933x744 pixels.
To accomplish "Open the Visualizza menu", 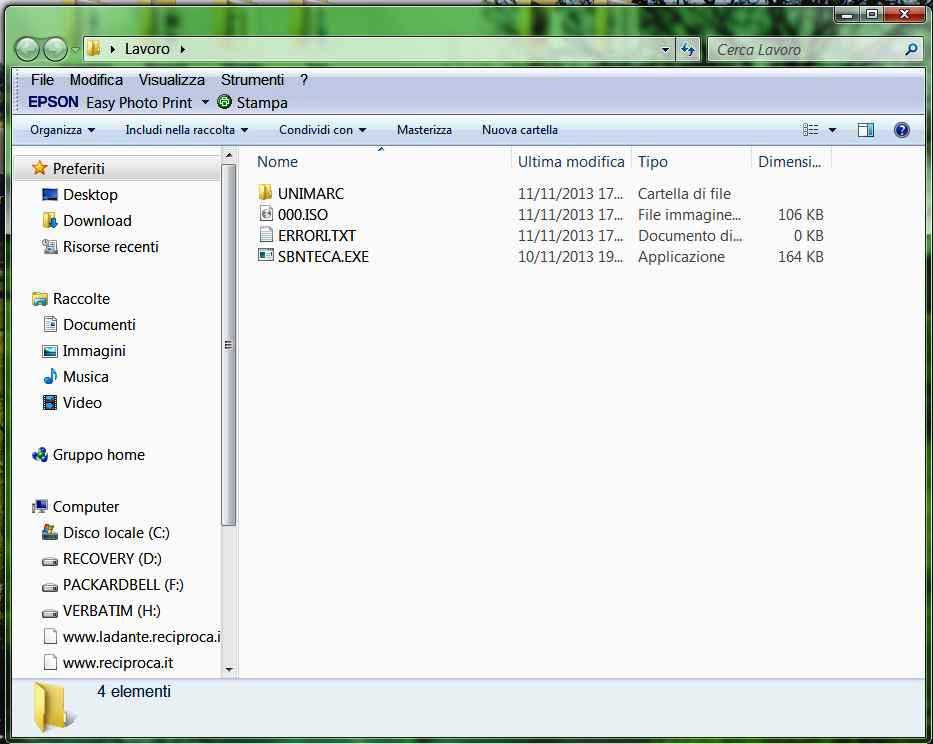I will click(171, 80).
